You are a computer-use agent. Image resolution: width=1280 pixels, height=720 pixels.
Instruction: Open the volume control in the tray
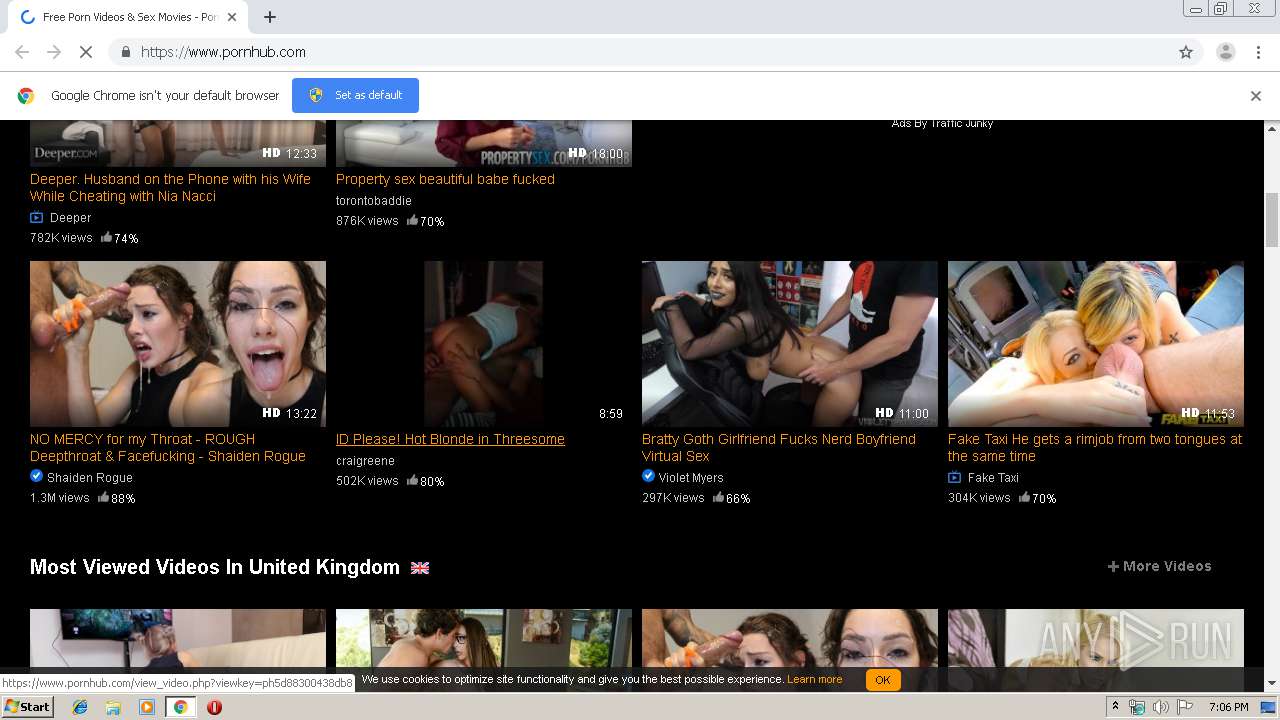click(1160, 707)
